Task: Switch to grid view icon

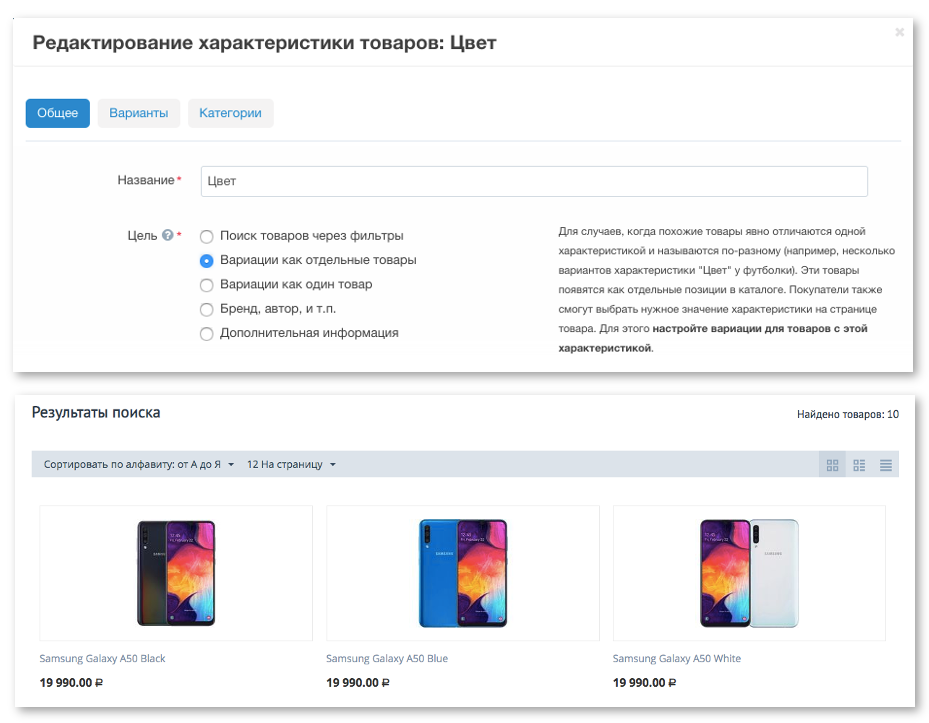Action: pos(832,465)
